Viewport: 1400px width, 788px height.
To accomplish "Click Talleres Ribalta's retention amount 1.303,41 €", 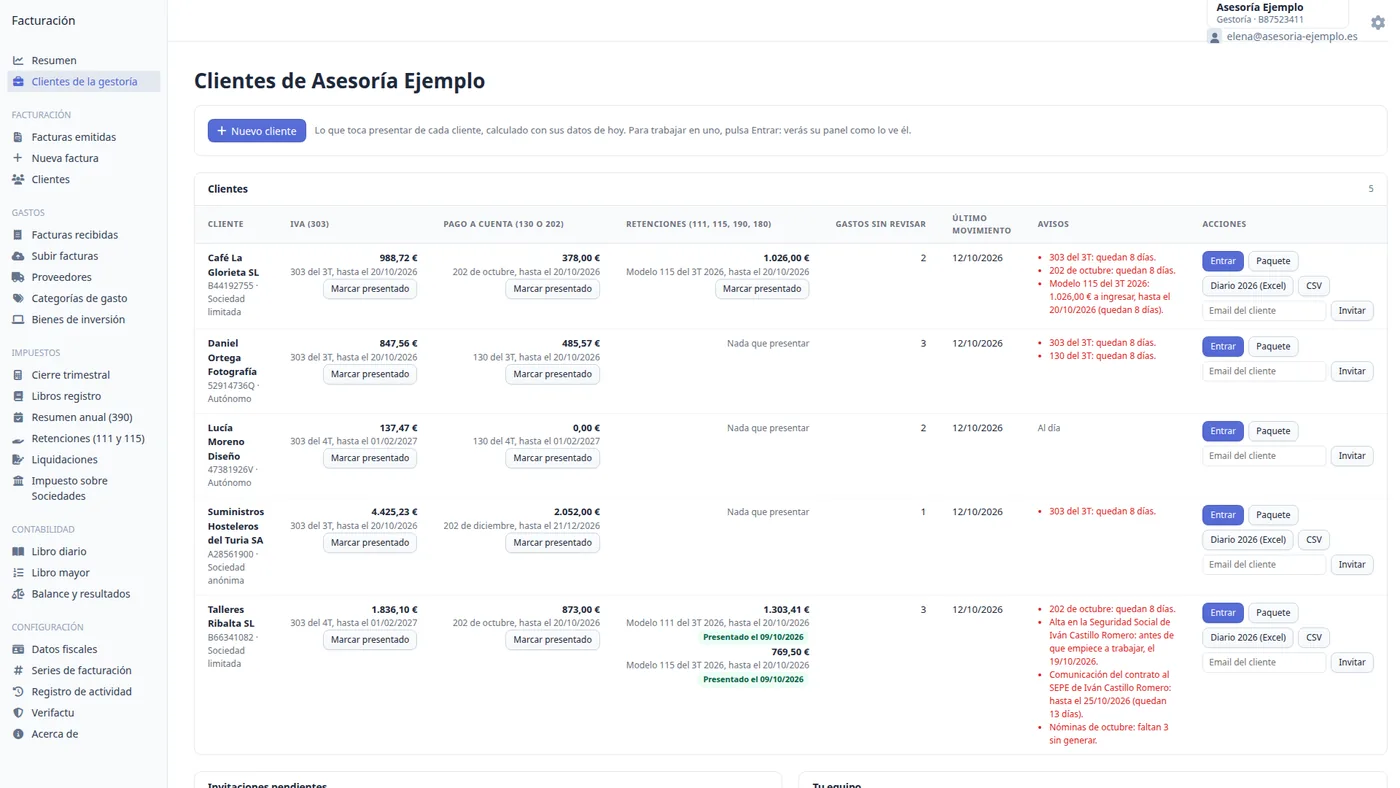I will click(x=786, y=609).
